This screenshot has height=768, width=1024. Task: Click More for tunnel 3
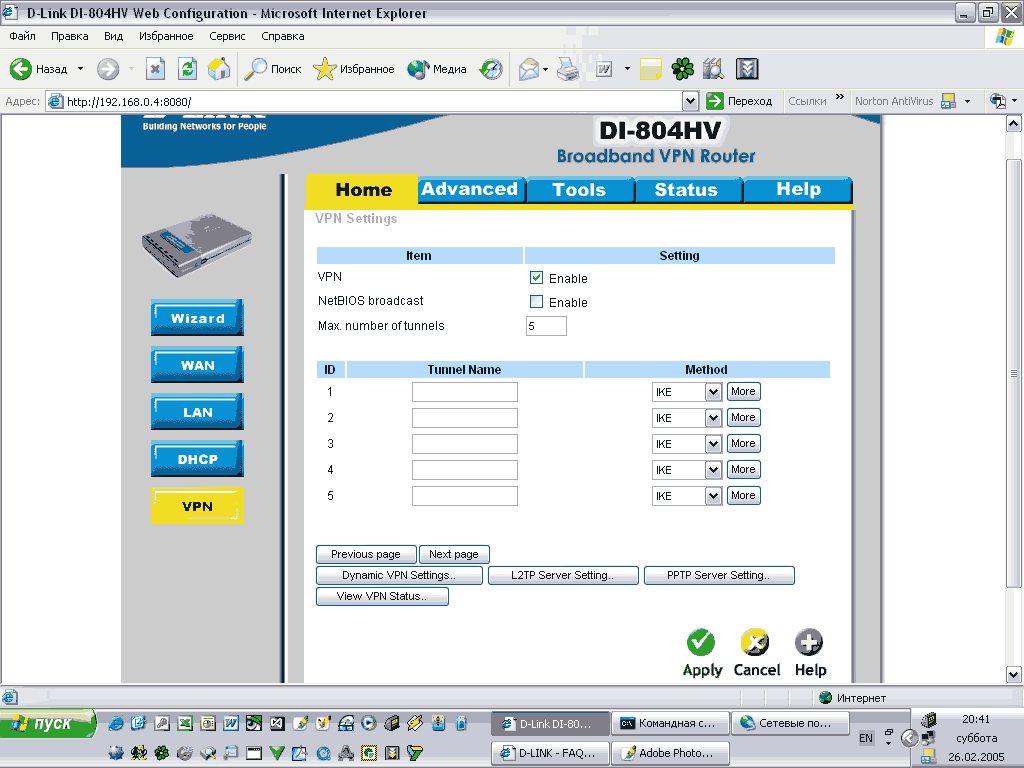[x=743, y=443]
